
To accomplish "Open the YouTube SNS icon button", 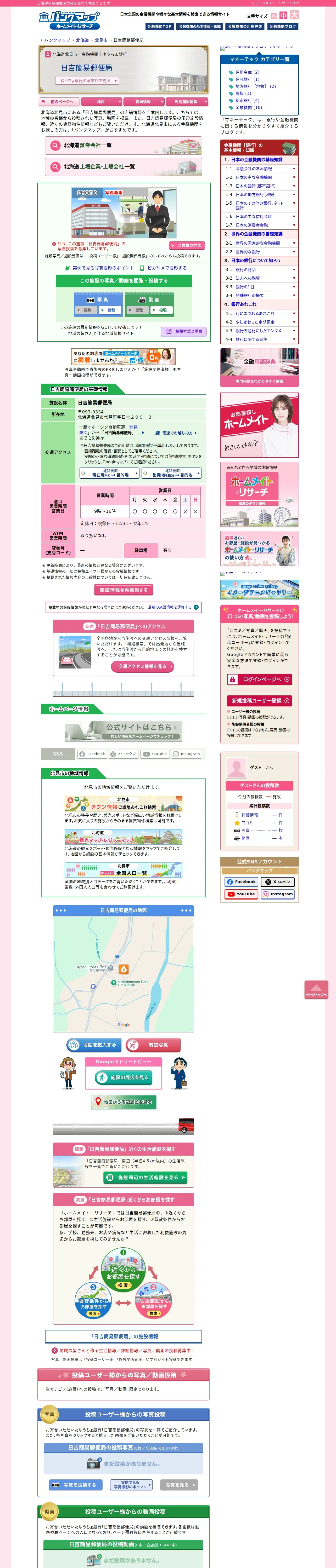I will coord(155,754).
